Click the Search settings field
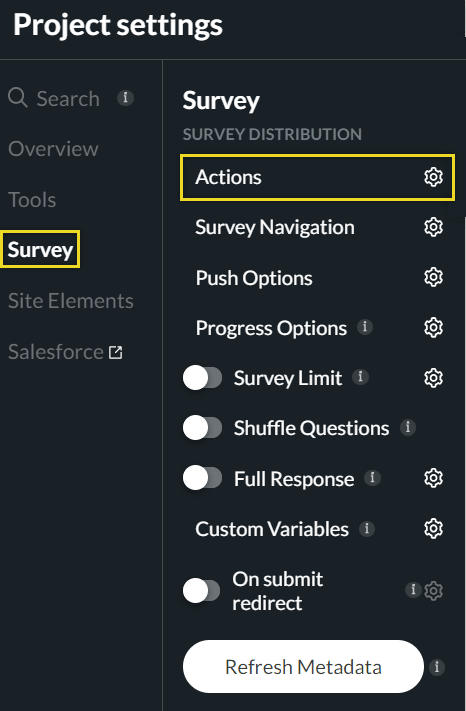466x711 pixels. pyautogui.click(x=54, y=98)
